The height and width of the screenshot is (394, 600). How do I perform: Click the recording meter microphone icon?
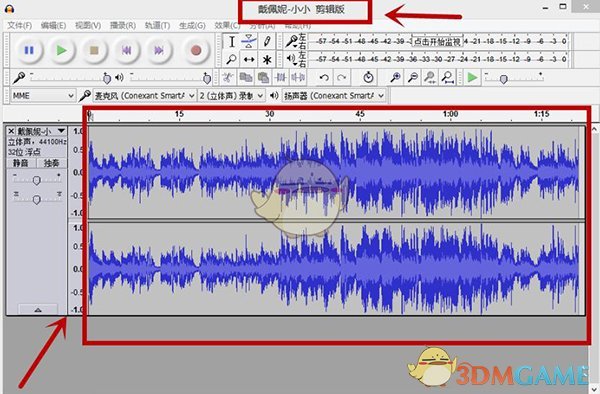(292, 41)
